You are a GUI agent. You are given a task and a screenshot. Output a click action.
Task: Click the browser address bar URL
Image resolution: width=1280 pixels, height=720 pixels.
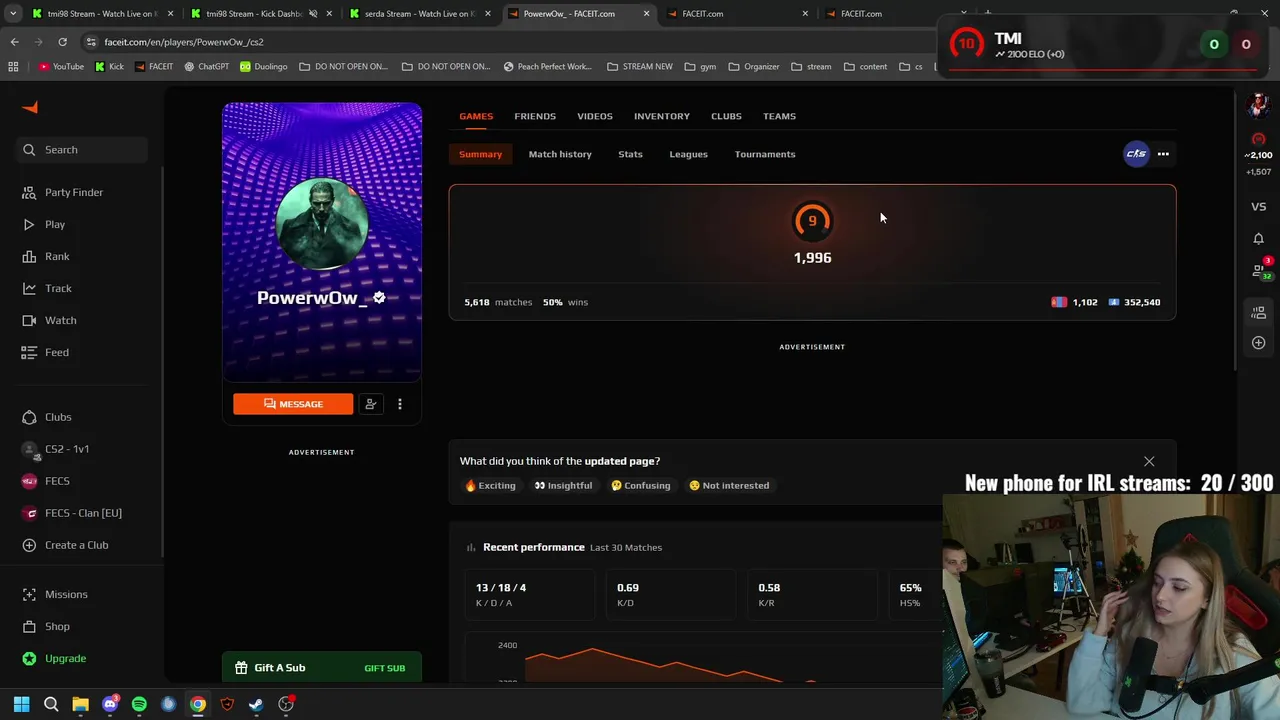[184, 42]
